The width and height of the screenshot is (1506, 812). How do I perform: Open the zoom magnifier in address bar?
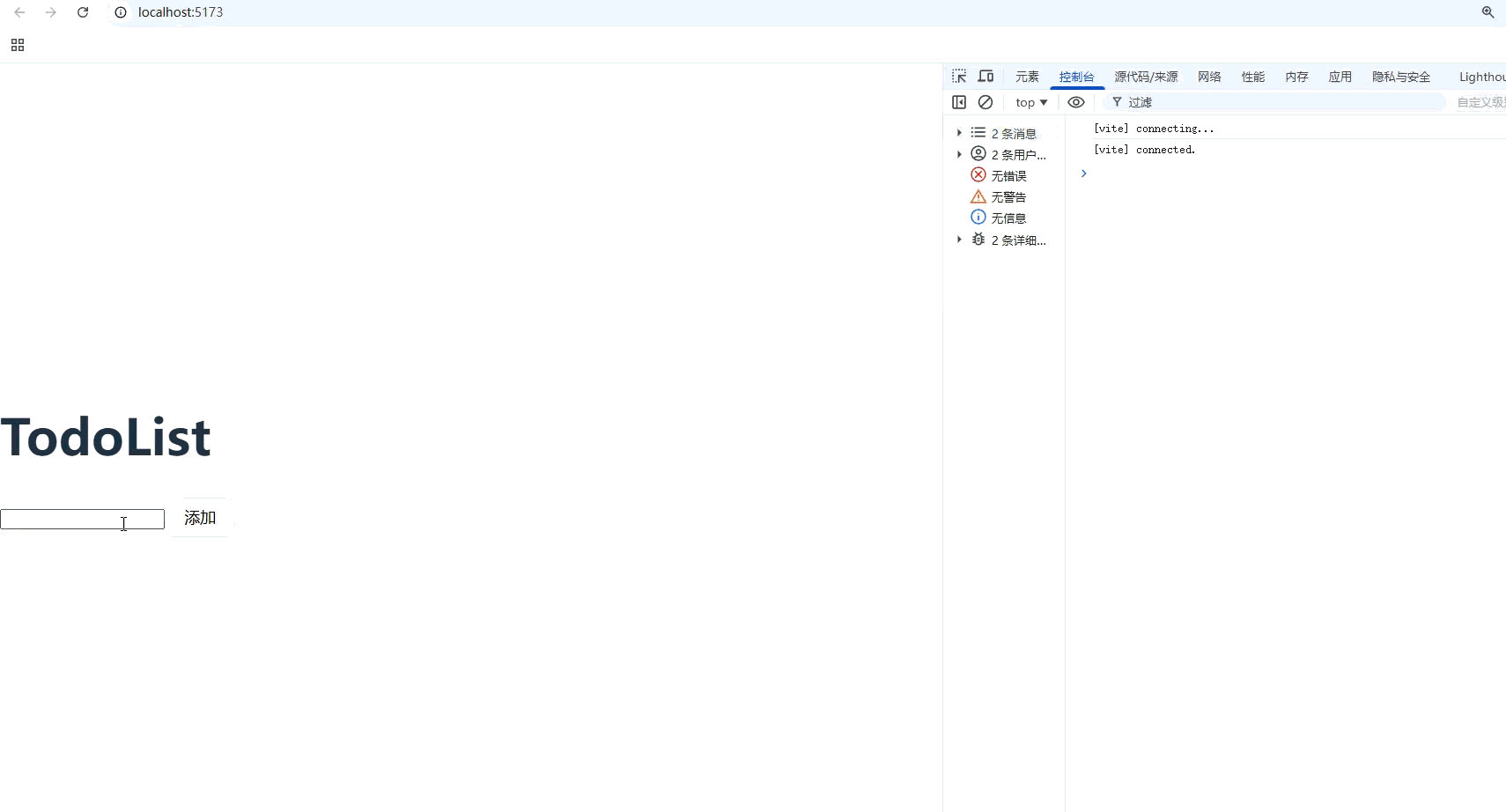click(x=1488, y=12)
